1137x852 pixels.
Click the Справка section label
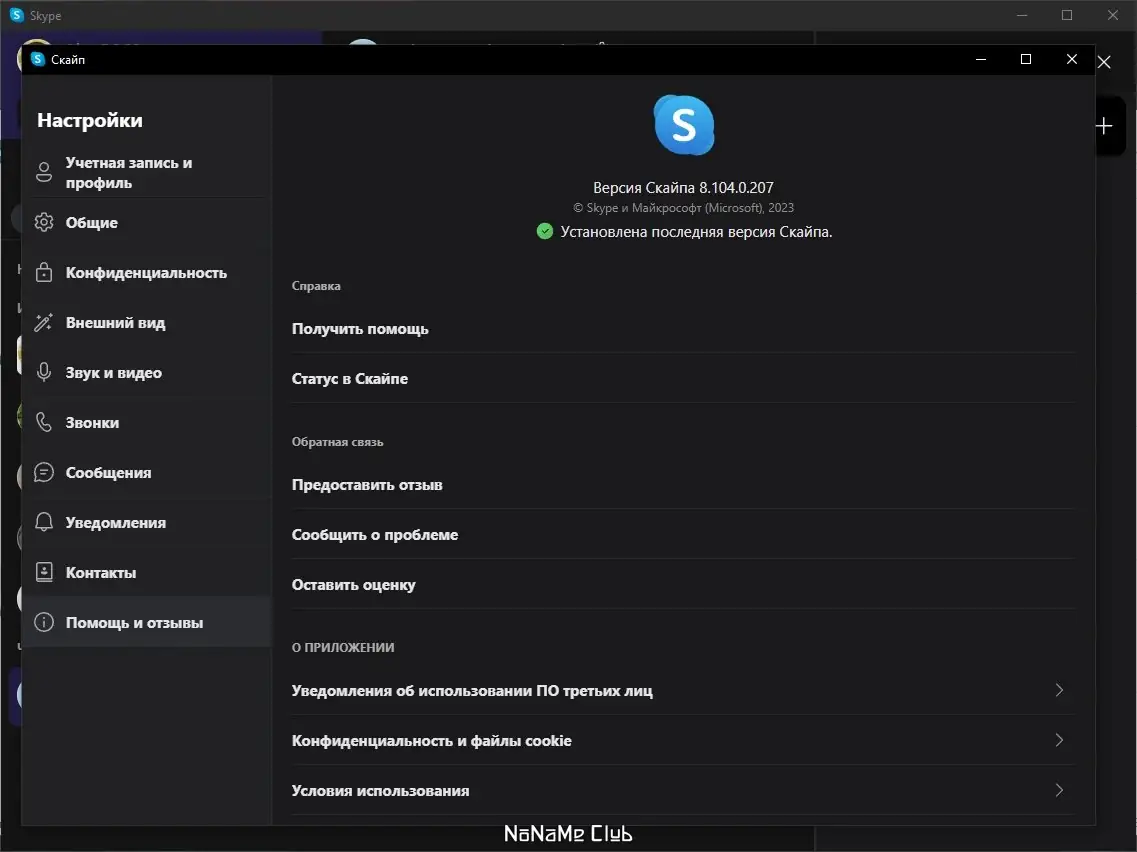pos(315,286)
